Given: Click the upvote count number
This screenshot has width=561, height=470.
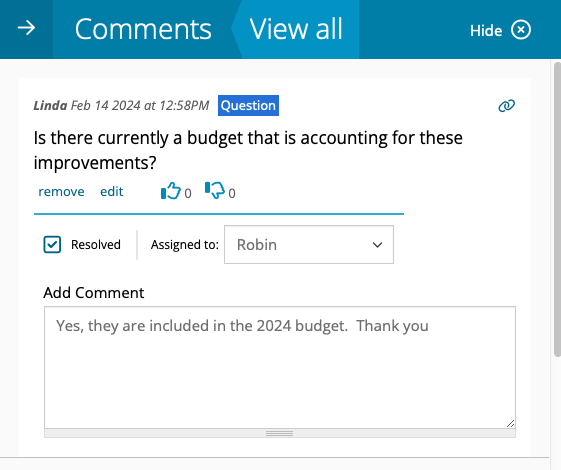Looking at the screenshot, I should click(188, 194).
